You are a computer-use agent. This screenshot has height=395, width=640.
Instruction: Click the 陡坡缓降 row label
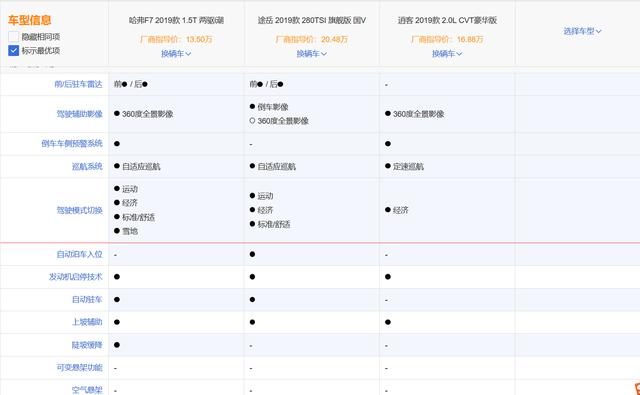87,345
